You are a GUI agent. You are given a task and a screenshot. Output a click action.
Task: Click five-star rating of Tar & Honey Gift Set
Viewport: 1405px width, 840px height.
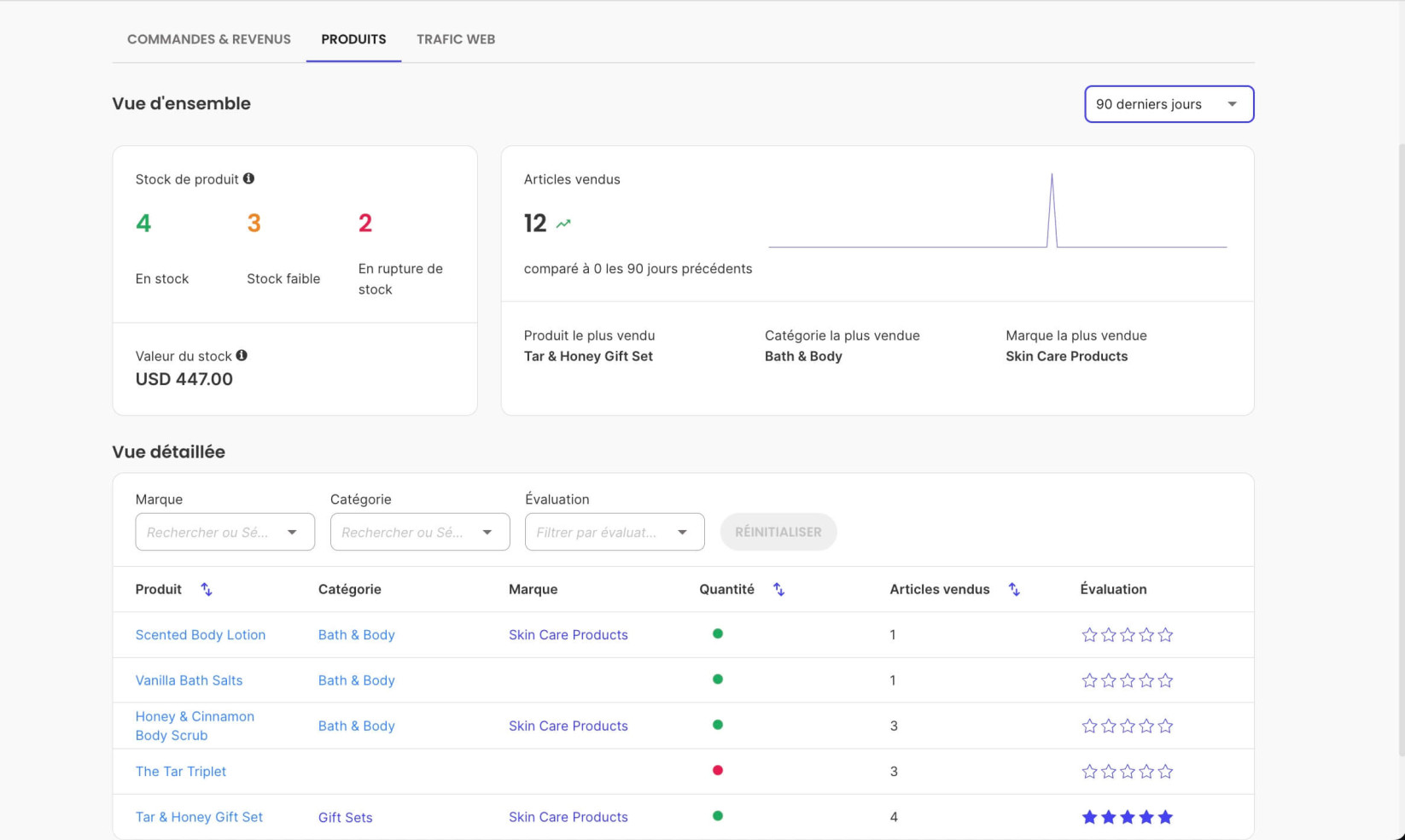[x=1128, y=817]
